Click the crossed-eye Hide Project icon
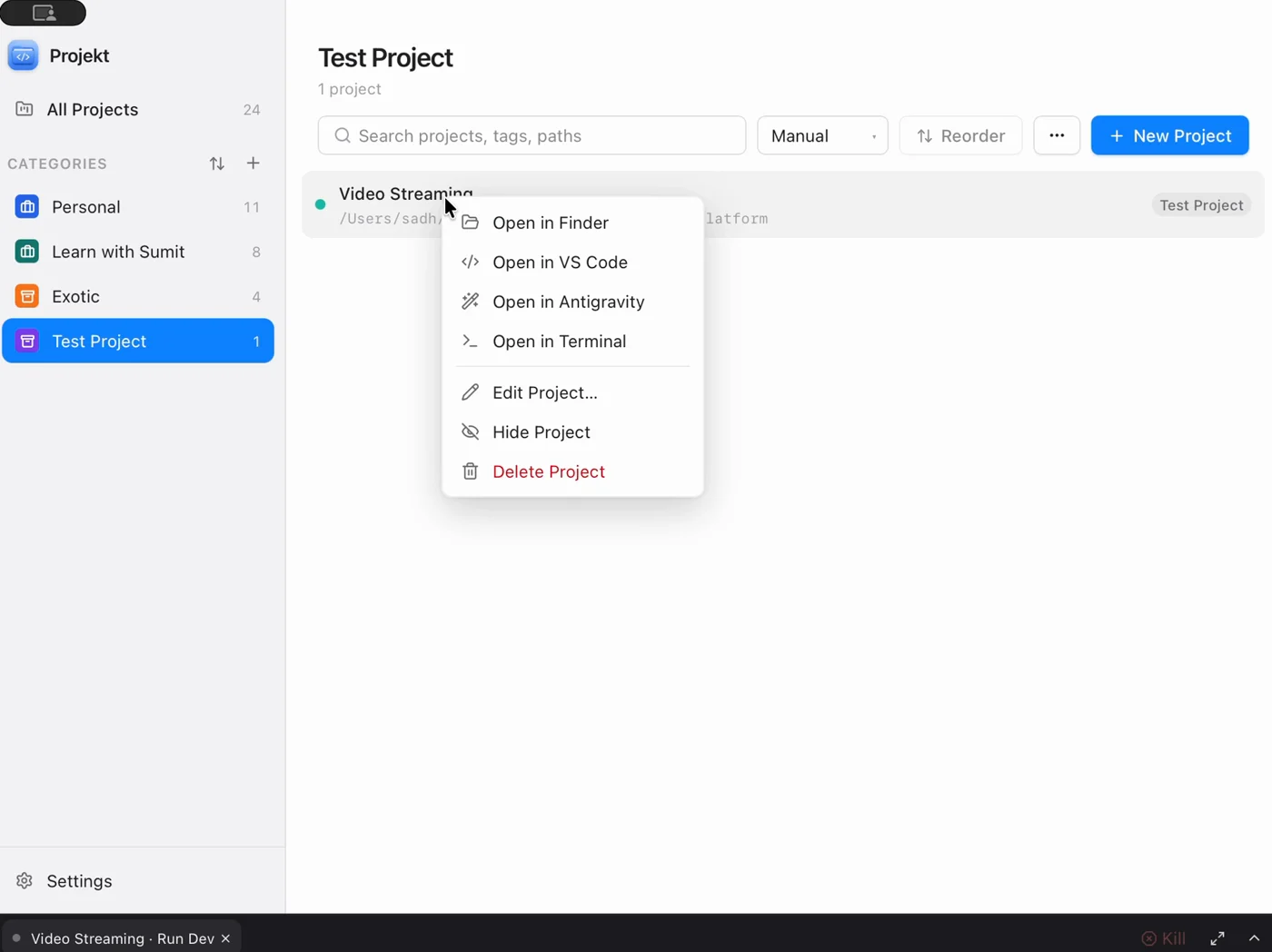This screenshot has height=952, width=1272. pyautogui.click(x=470, y=432)
